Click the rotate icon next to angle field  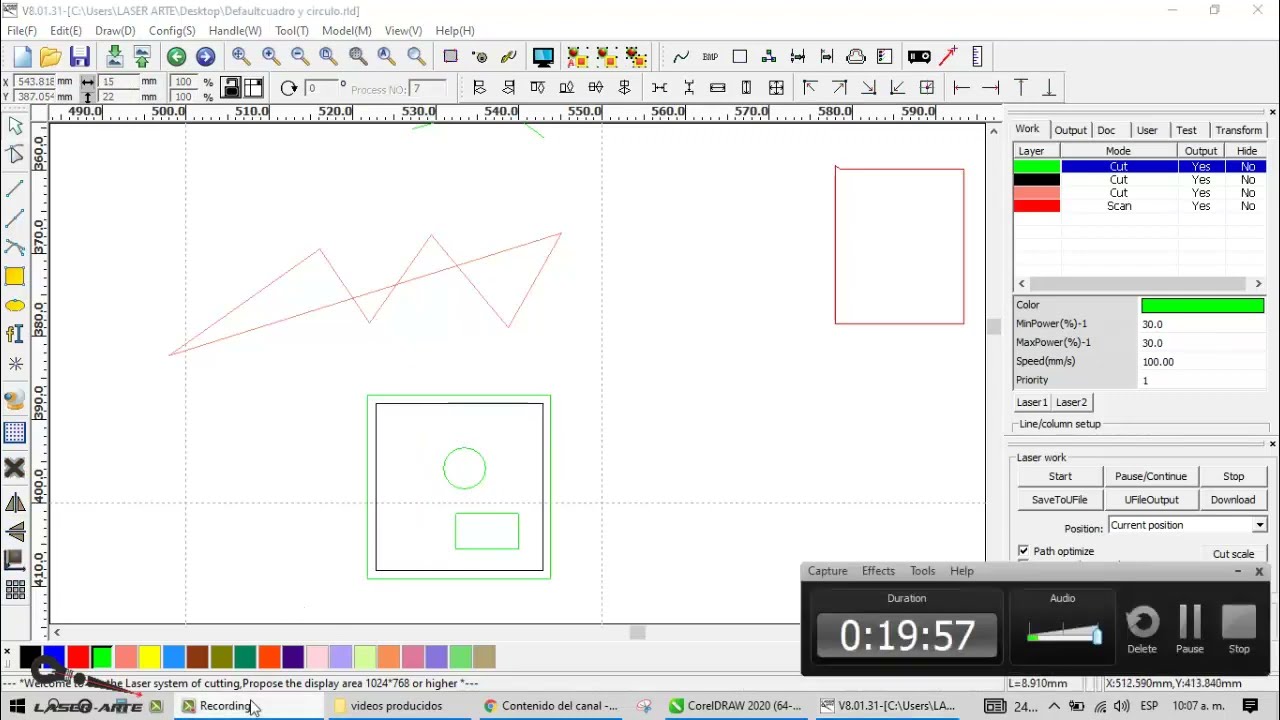[x=289, y=88]
